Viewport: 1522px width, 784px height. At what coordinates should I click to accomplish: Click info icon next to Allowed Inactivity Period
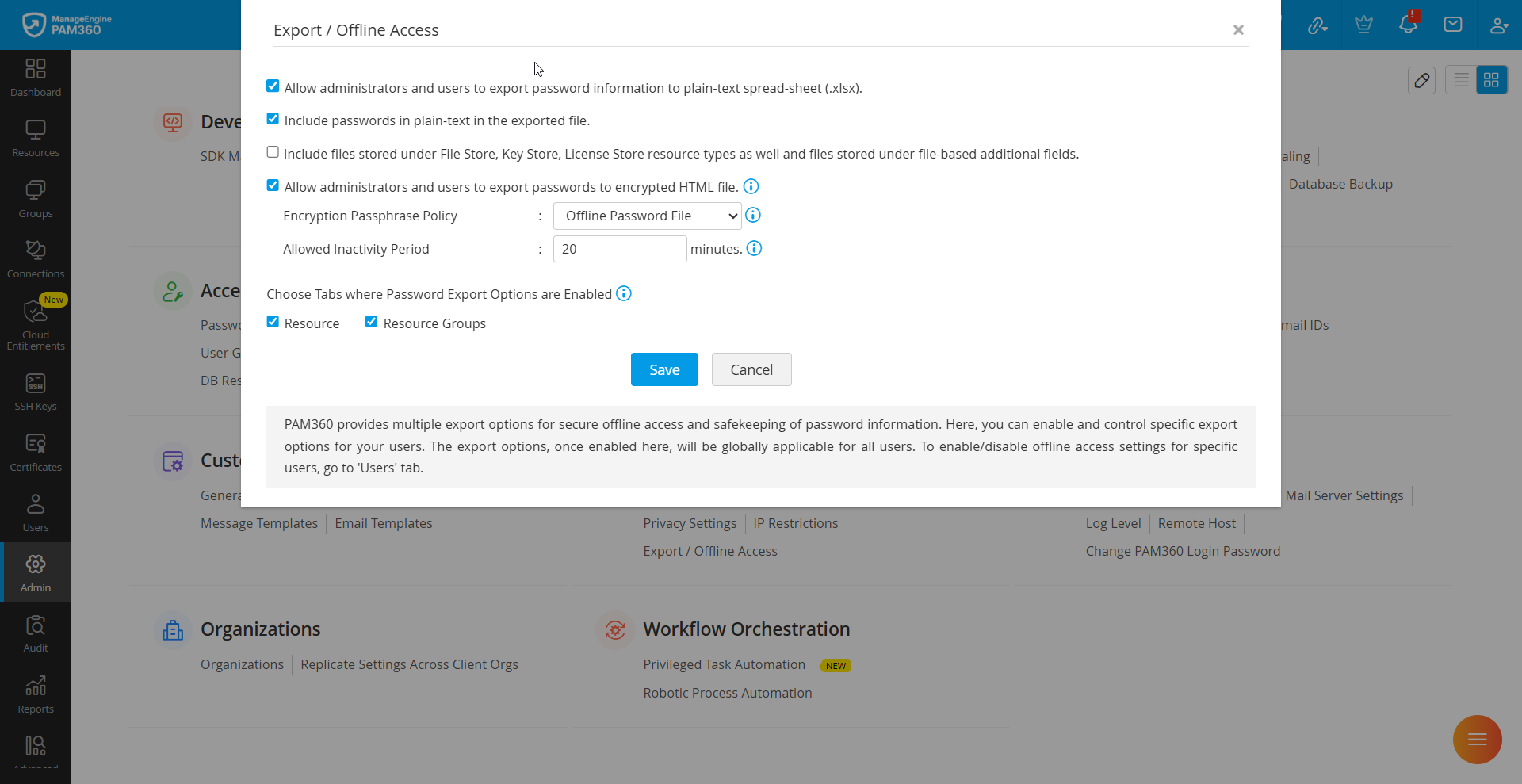[755, 249]
